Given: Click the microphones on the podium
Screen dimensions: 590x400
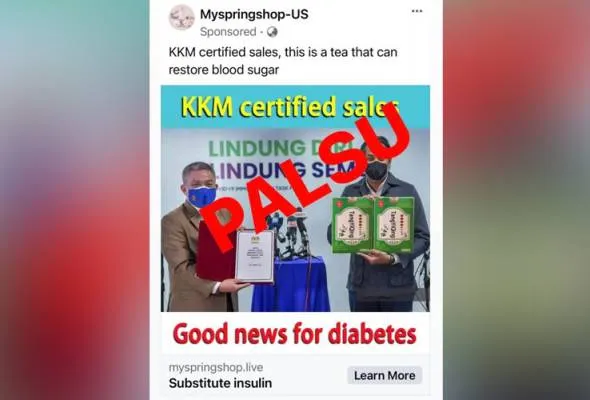Looking at the screenshot, I should tap(292, 232).
